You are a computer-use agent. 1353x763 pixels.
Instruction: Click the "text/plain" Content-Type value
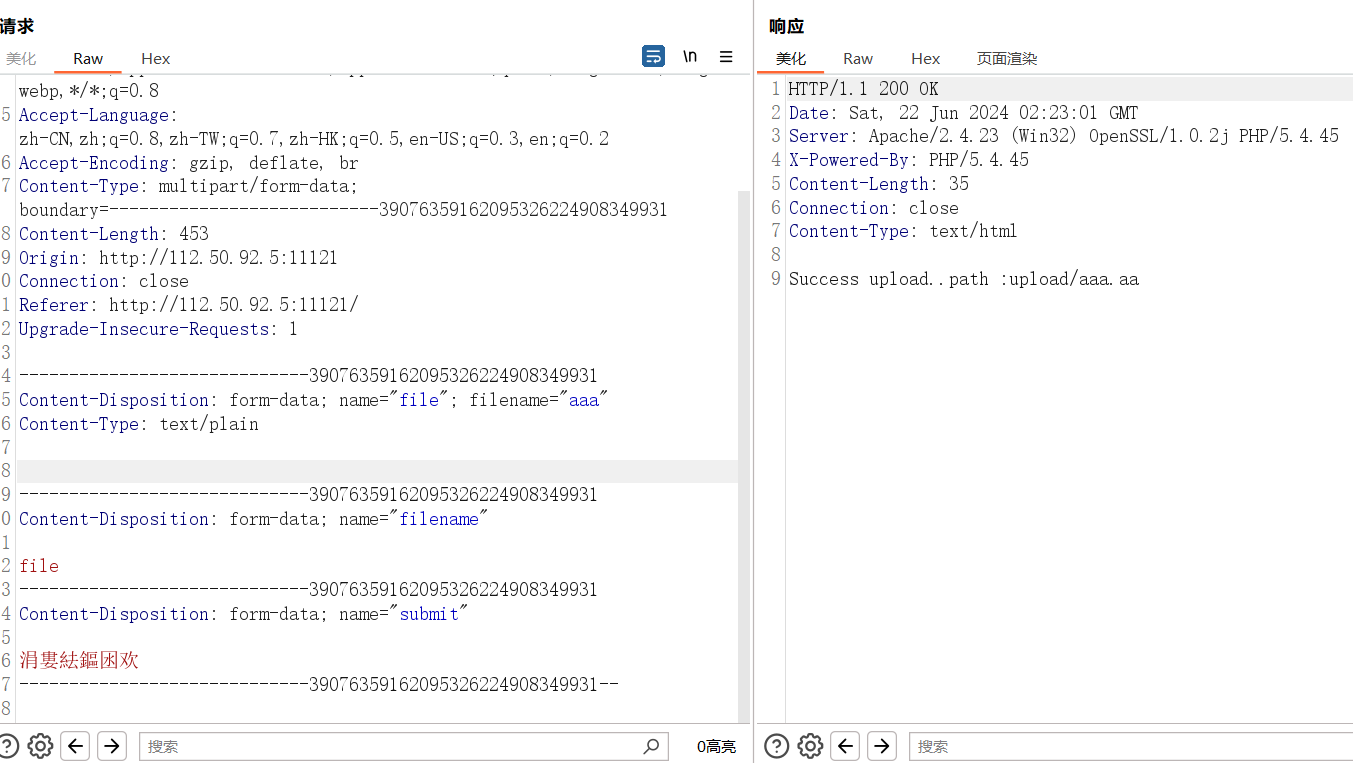(x=209, y=424)
